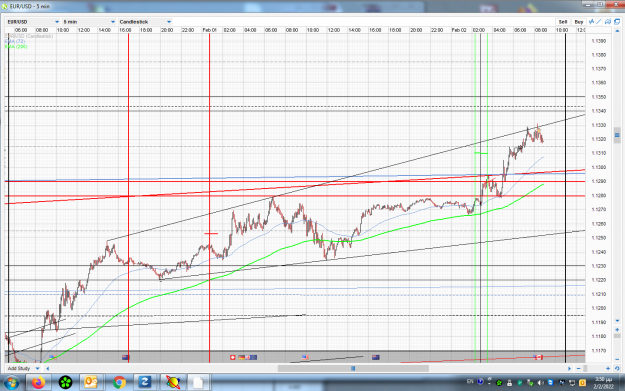Click the chart snapshot icon in toolbar
Viewport: 625px width, 391px height.
pos(608,22)
